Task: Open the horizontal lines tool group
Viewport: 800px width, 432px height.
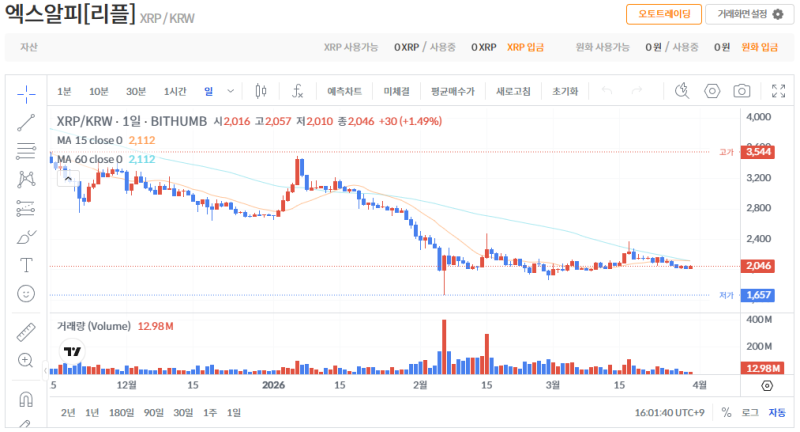Action: (x=26, y=151)
